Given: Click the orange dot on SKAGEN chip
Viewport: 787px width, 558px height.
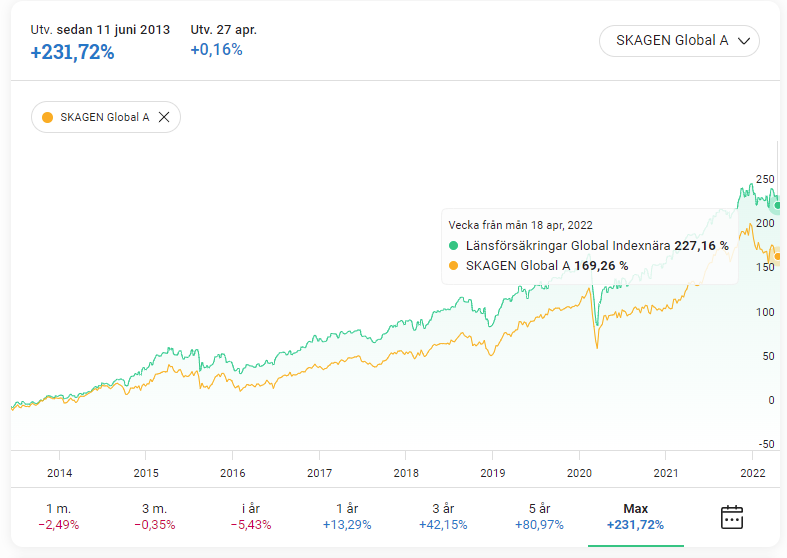Looking at the screenshot, I should [47, 117].
